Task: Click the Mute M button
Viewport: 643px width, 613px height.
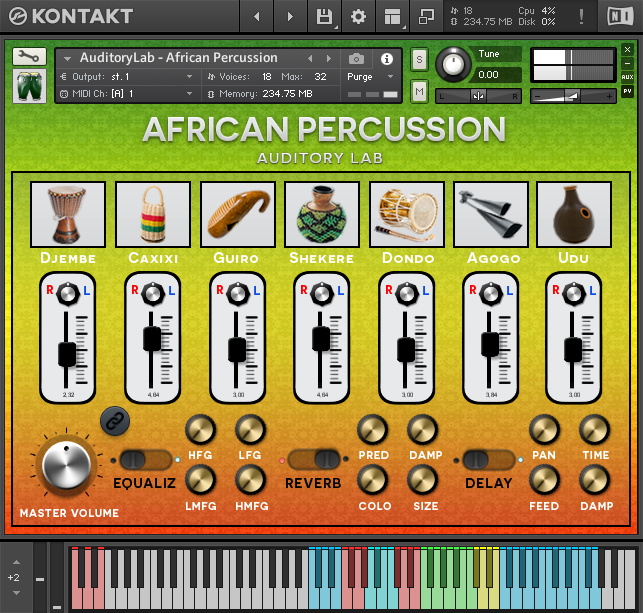Action: (418, 91)
